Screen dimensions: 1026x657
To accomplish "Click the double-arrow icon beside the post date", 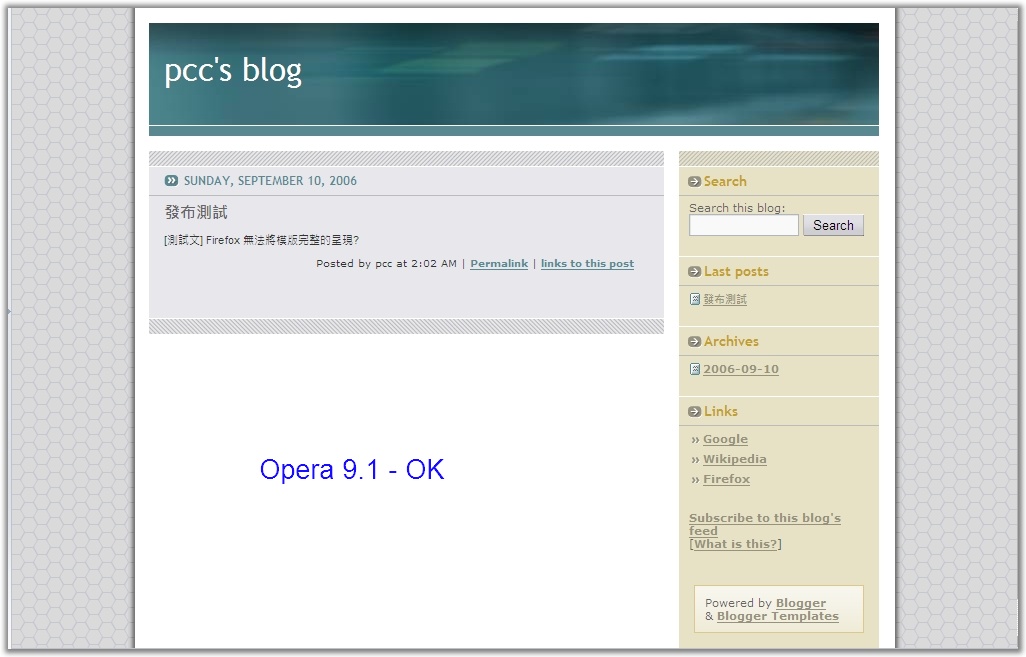I will click(x=171, y=181).
